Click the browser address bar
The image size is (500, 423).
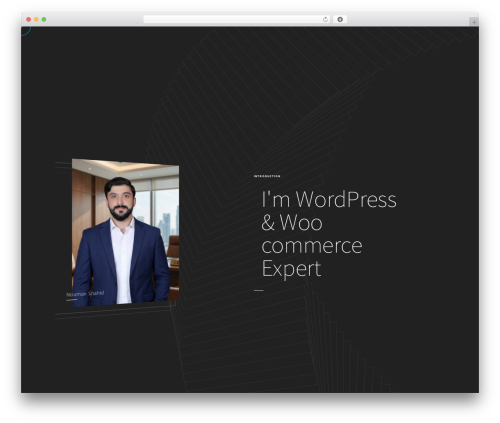[x=237, y=19]
